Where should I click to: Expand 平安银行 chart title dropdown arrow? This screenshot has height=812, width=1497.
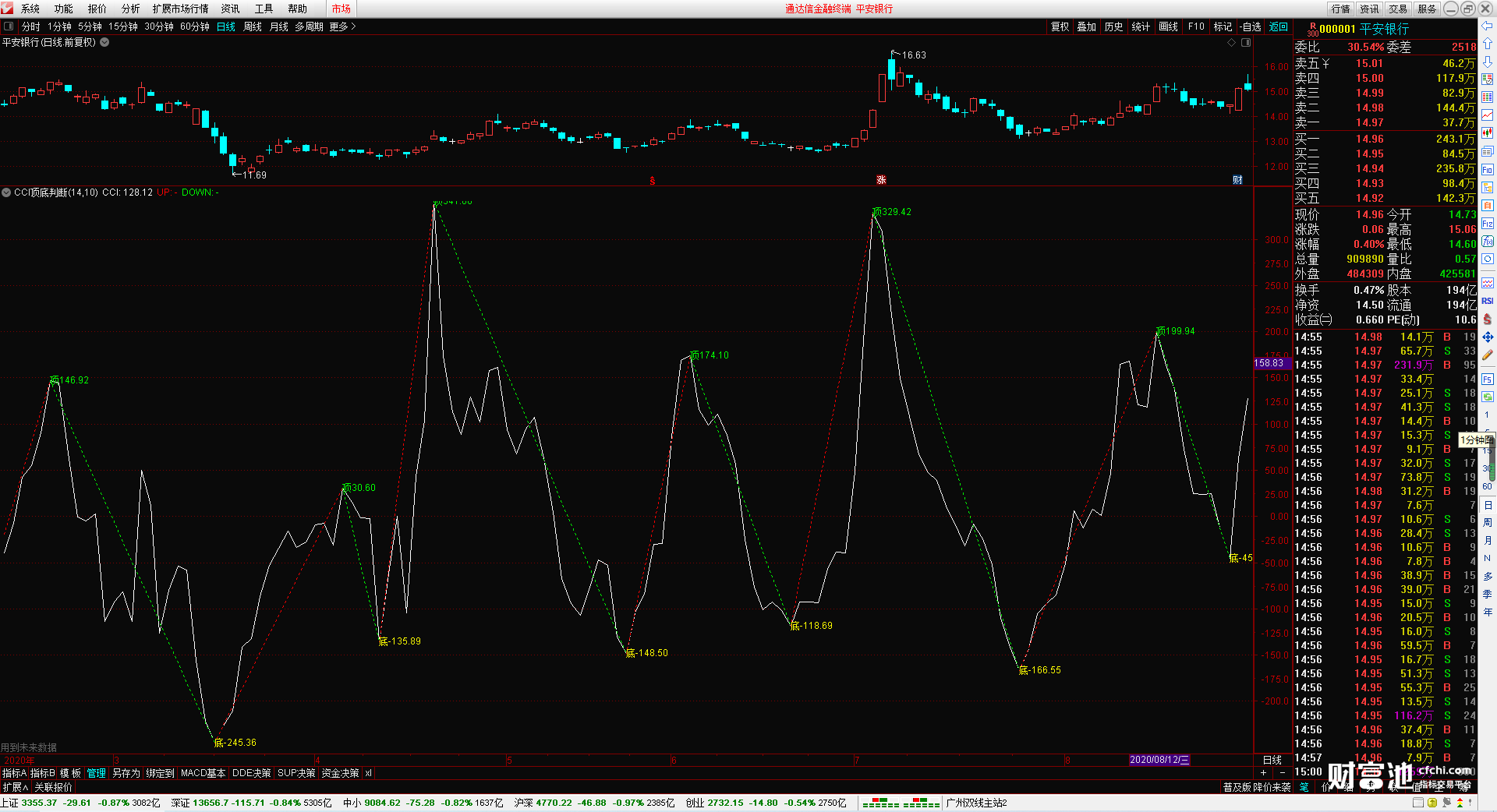tap(104, 42)
